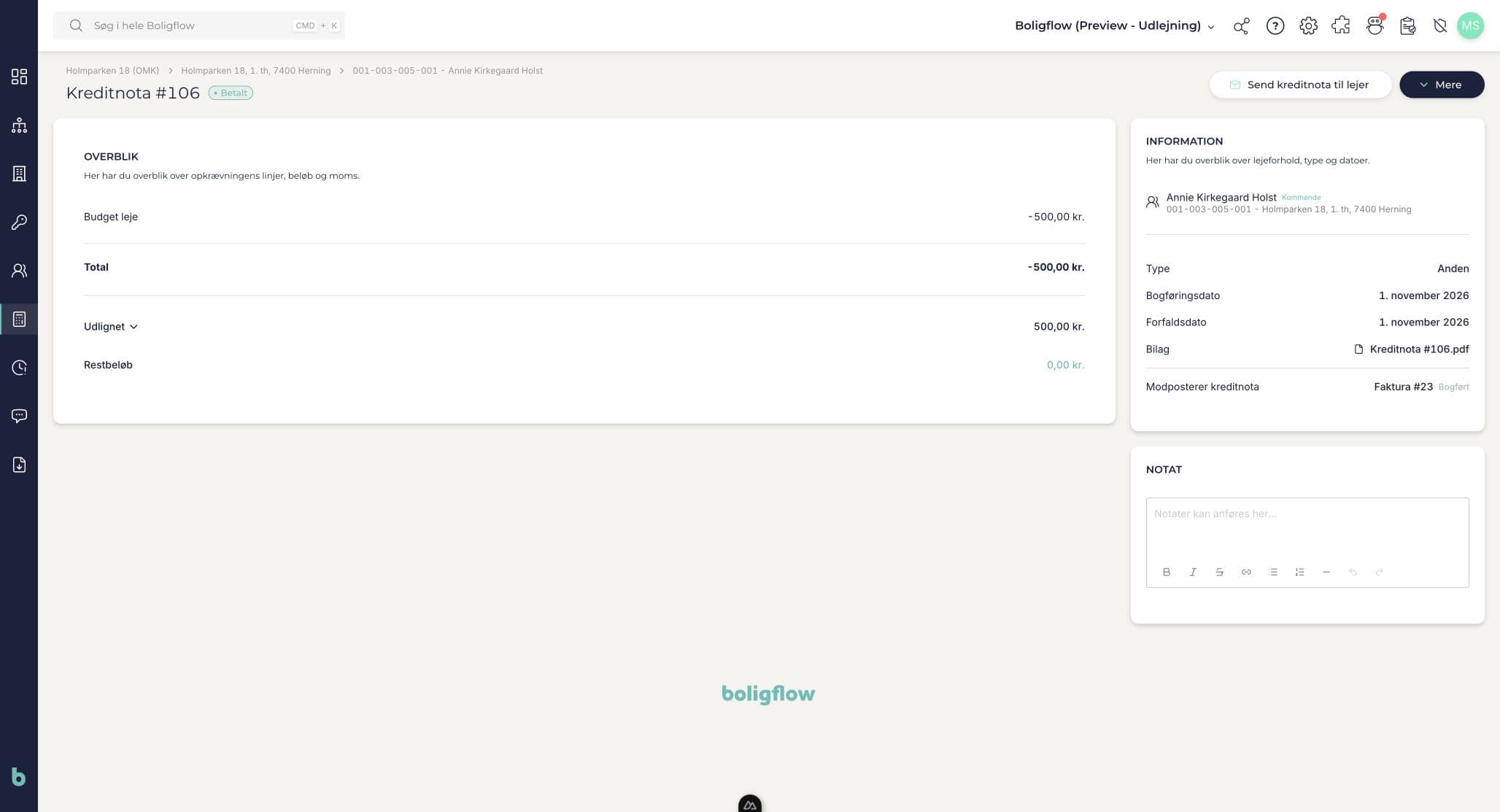Open the buildings sidebar icon
Viewport: 1500px width, 812px height.
point(19,174)
